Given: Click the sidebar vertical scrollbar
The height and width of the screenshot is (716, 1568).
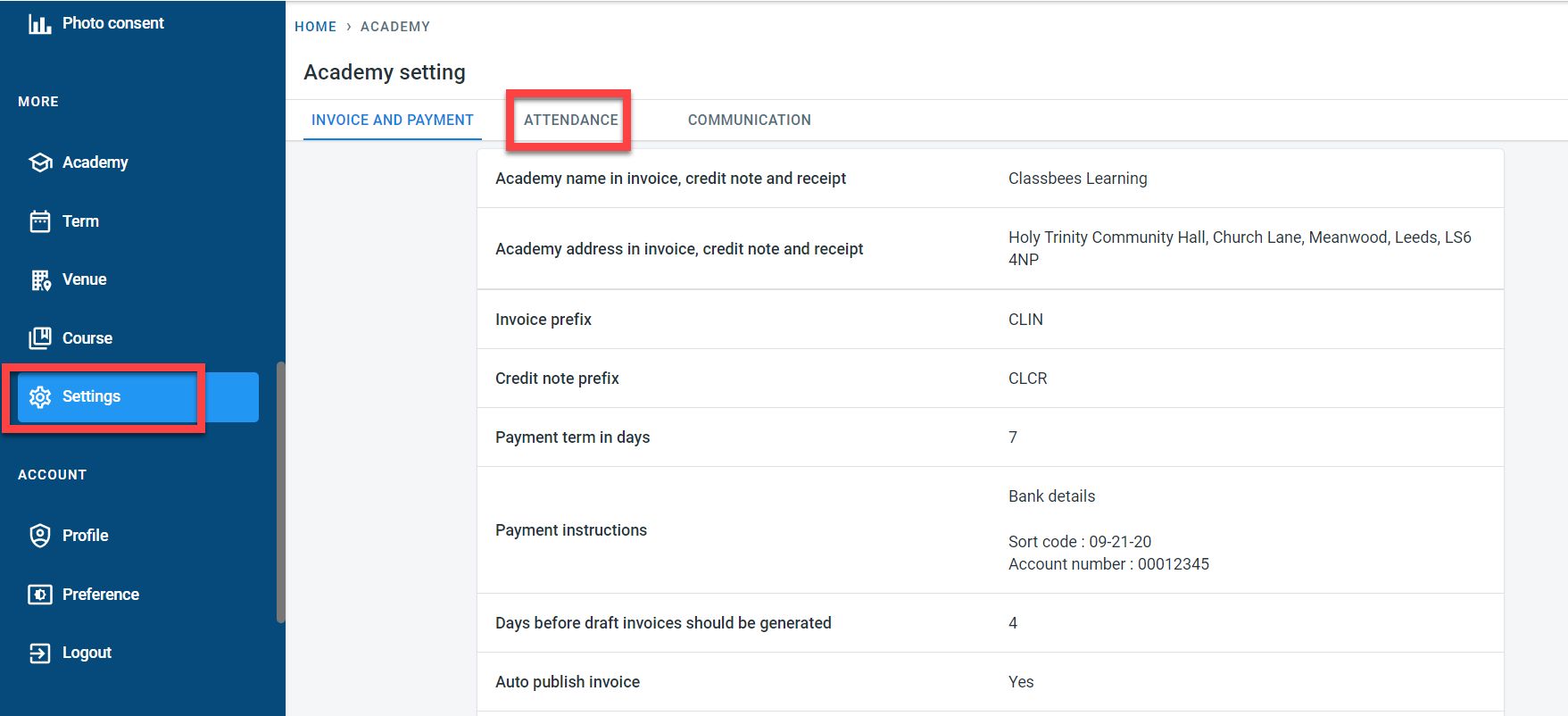Looking at the screenshot, I should (x=280, y=491).
